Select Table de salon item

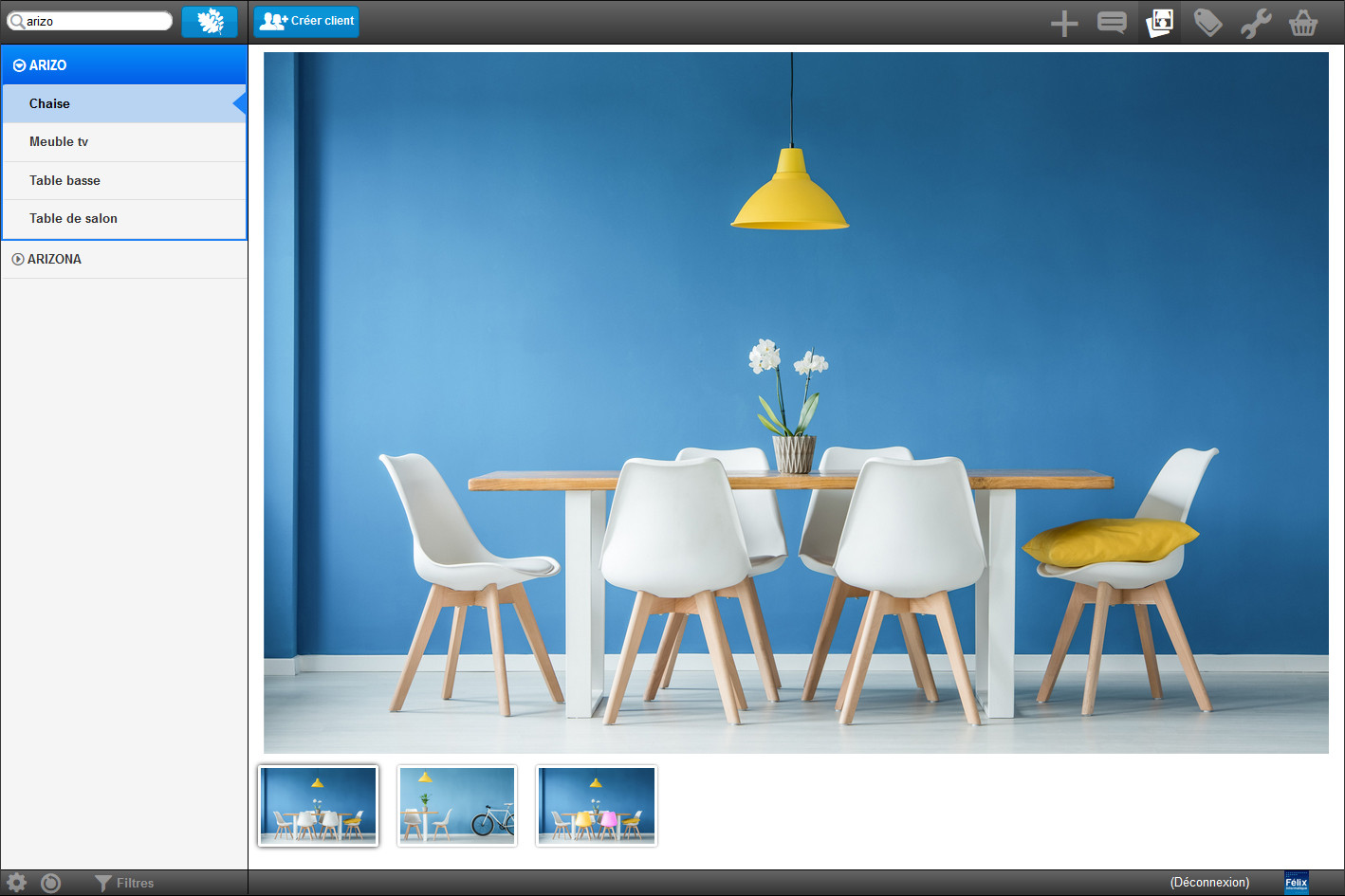pyautogui.click(x=124, y=219)
